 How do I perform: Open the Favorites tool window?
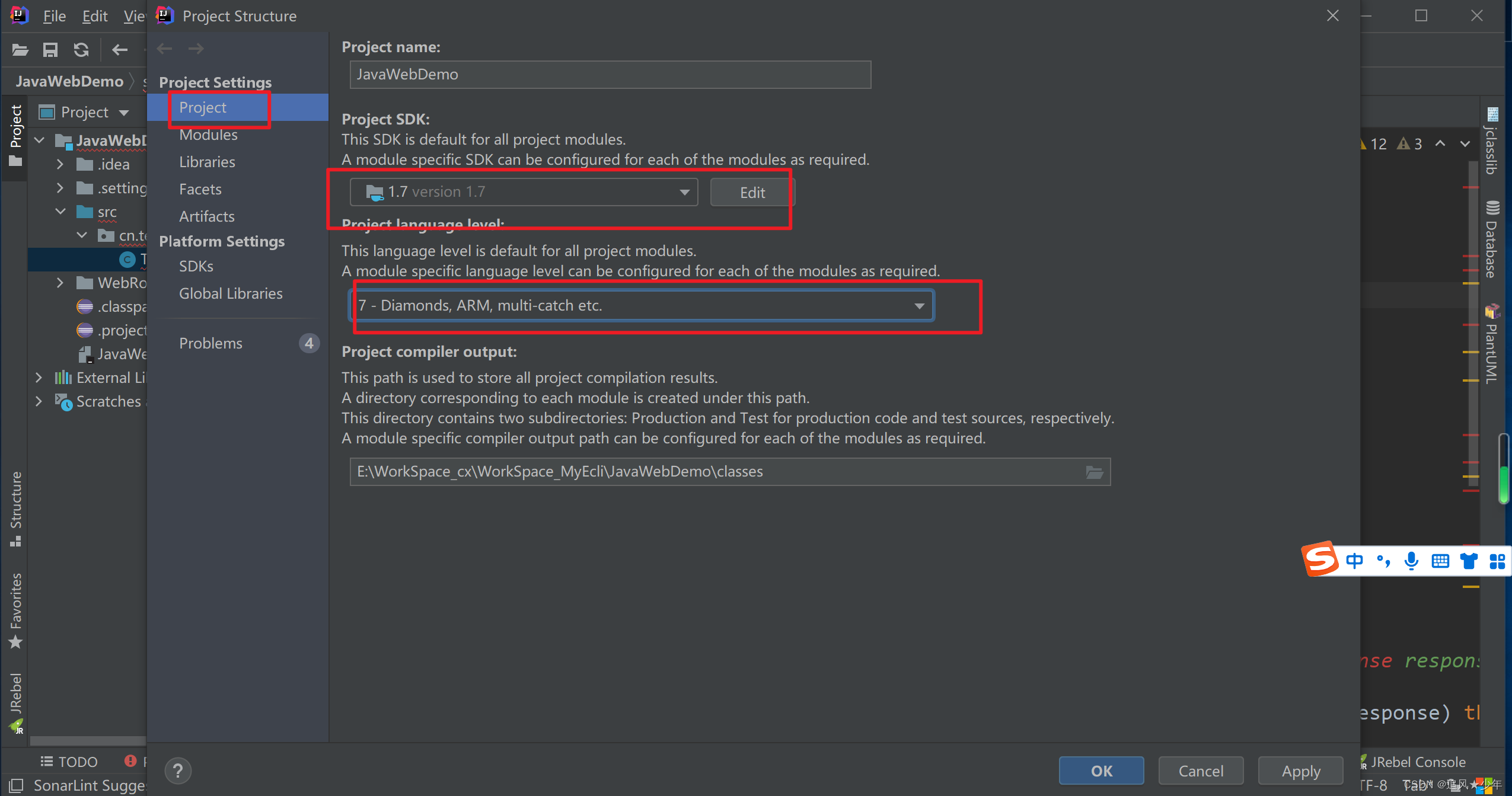point(15,610)
